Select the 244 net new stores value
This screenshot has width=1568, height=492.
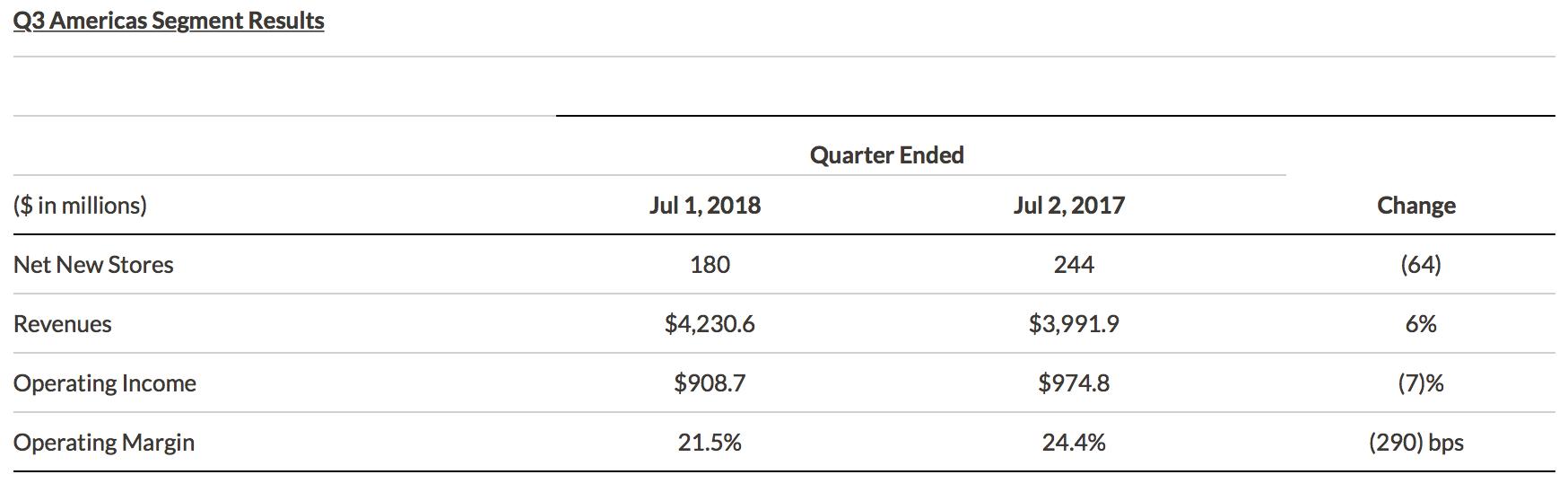(x=1074, y=265)
